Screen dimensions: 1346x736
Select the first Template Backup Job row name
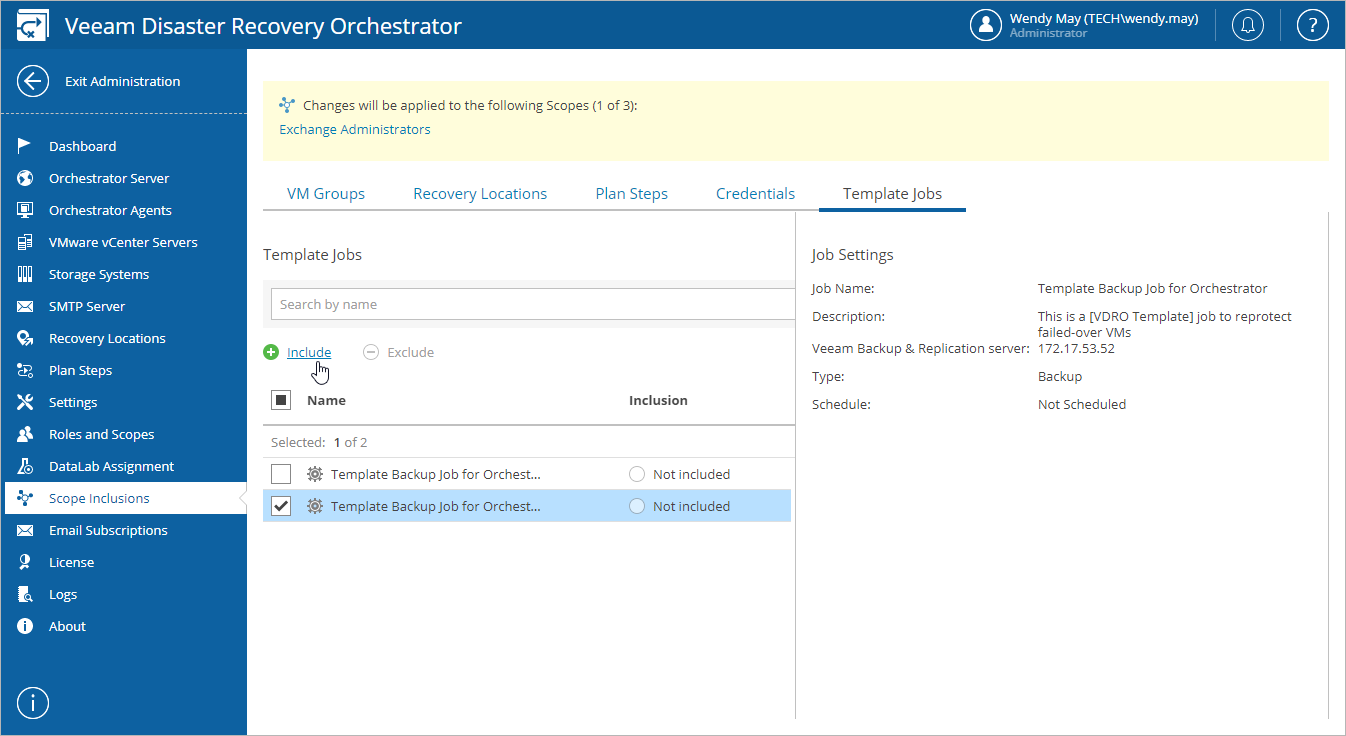(x=436, y=474)
